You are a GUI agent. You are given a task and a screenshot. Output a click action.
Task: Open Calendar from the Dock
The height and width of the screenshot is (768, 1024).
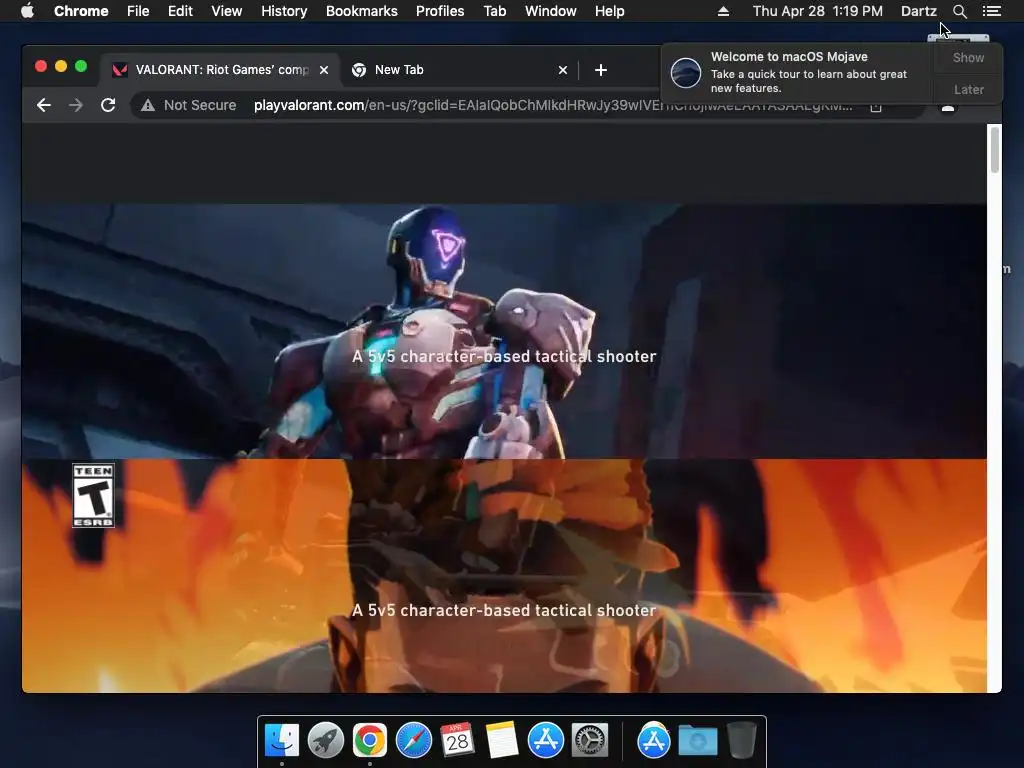coord(457,740)
